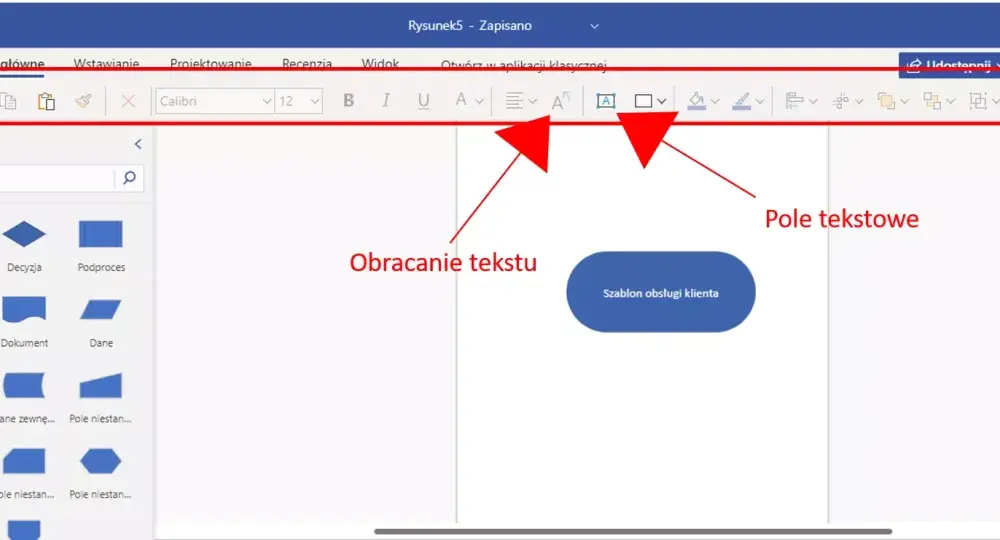The width and height of the screenshot is (1000, 540).
Task: Click the red X delete icon
Action: (128, 101)
